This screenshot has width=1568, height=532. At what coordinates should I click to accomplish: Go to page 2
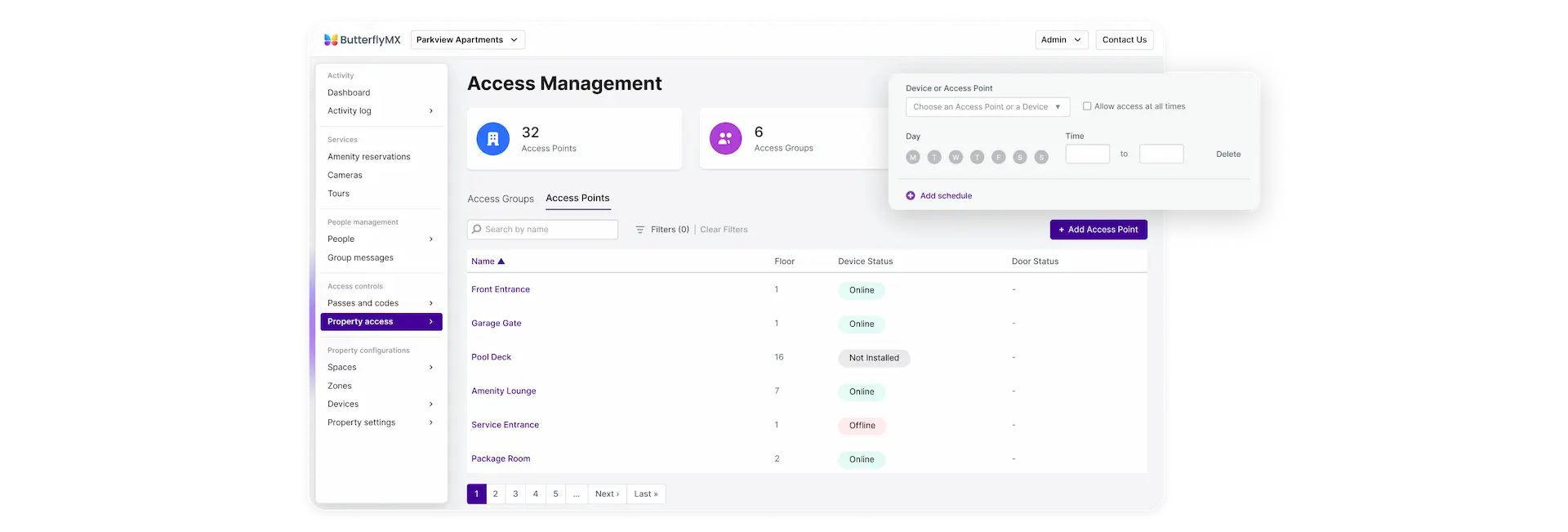click(496, 494)
